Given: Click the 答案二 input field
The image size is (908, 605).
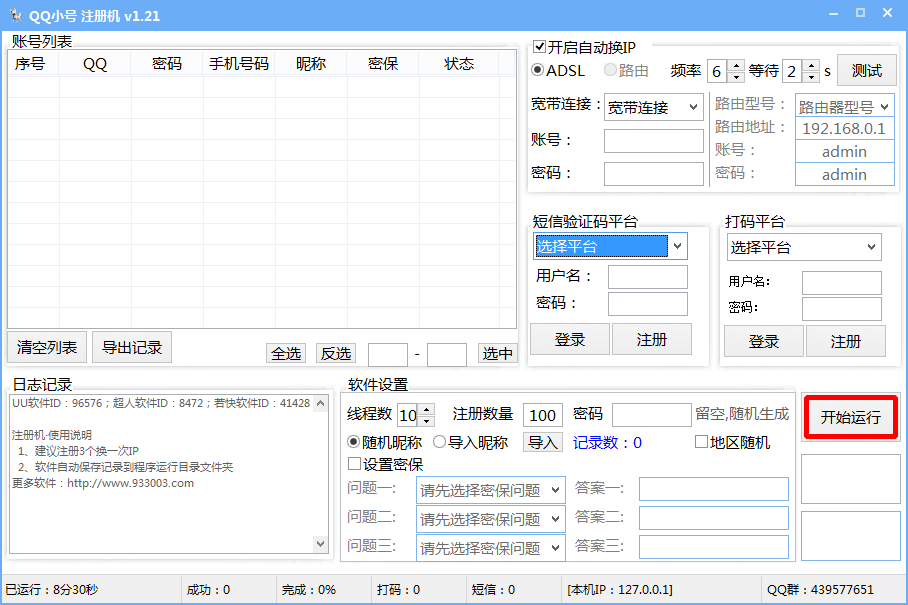Looking at the screenshot, I should (714, 518).
